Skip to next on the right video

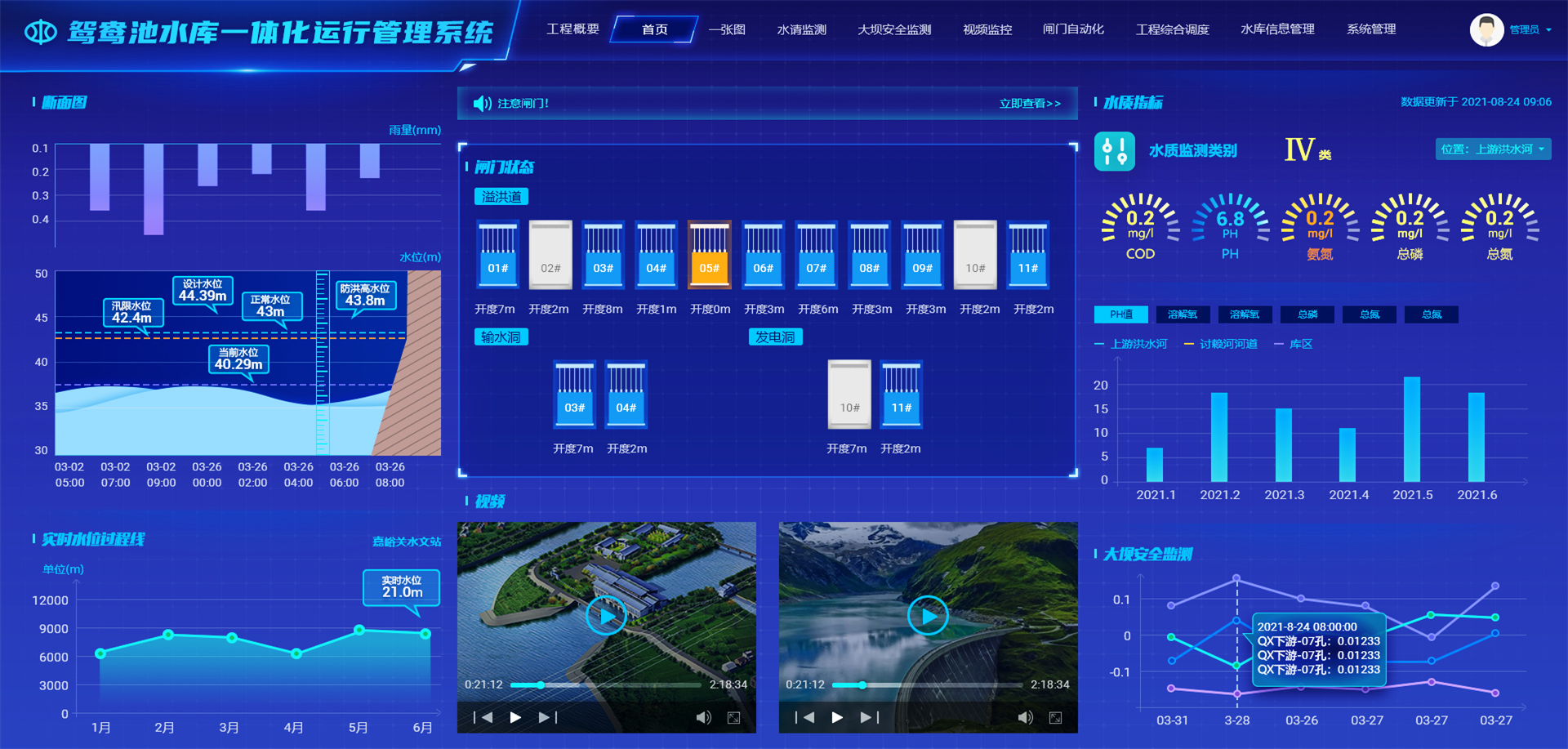tap(869, 717)
